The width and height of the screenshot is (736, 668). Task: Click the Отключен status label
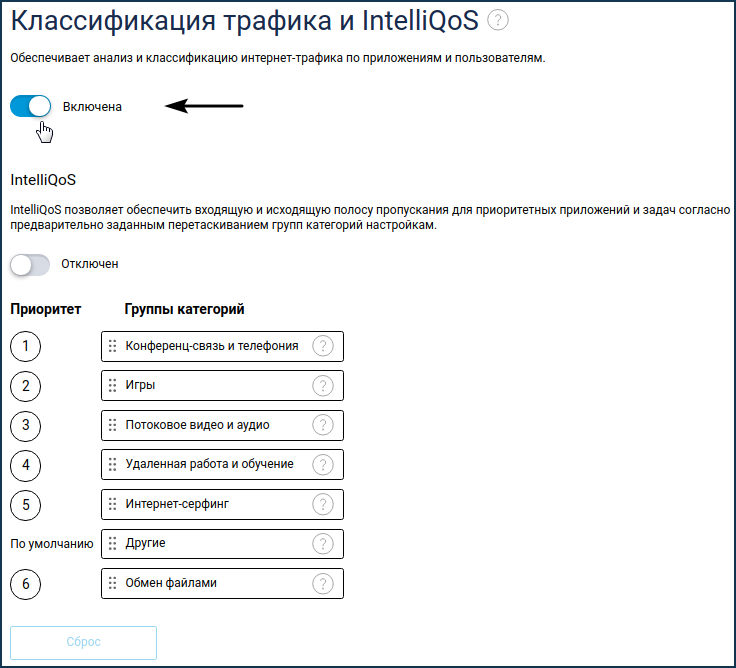pos(90,264)
